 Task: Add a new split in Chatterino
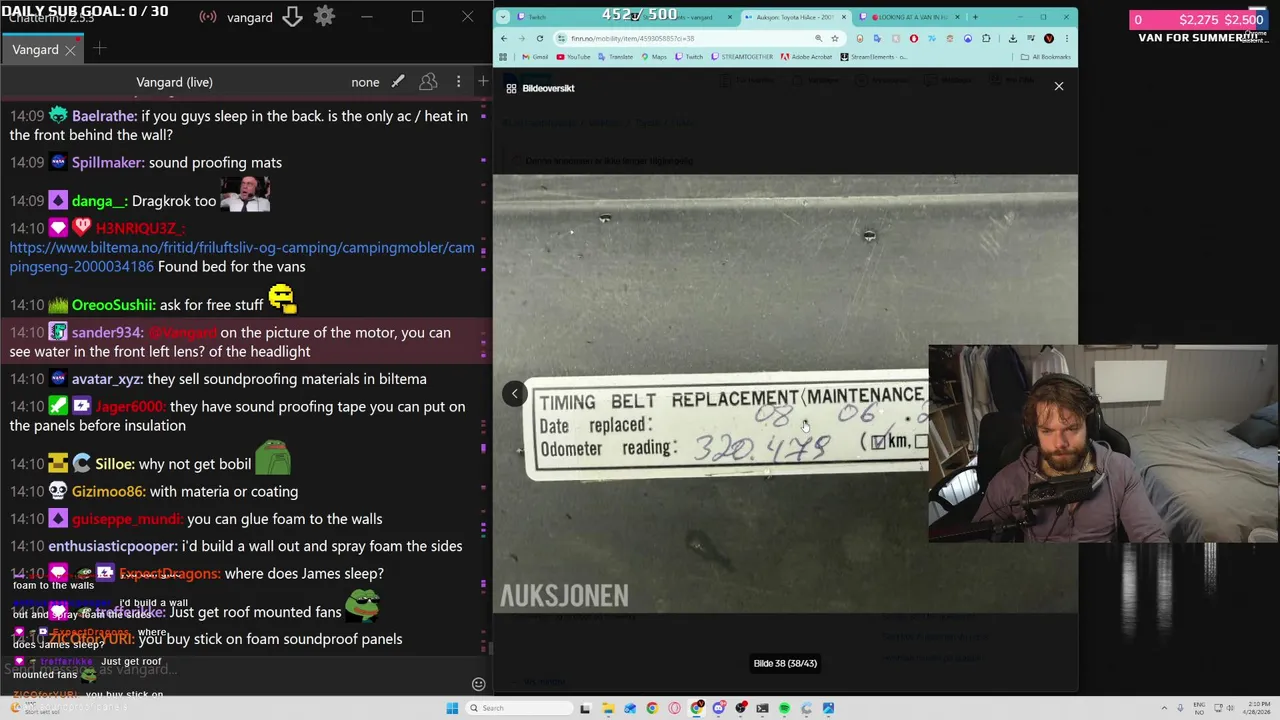[x=483, y=82]
